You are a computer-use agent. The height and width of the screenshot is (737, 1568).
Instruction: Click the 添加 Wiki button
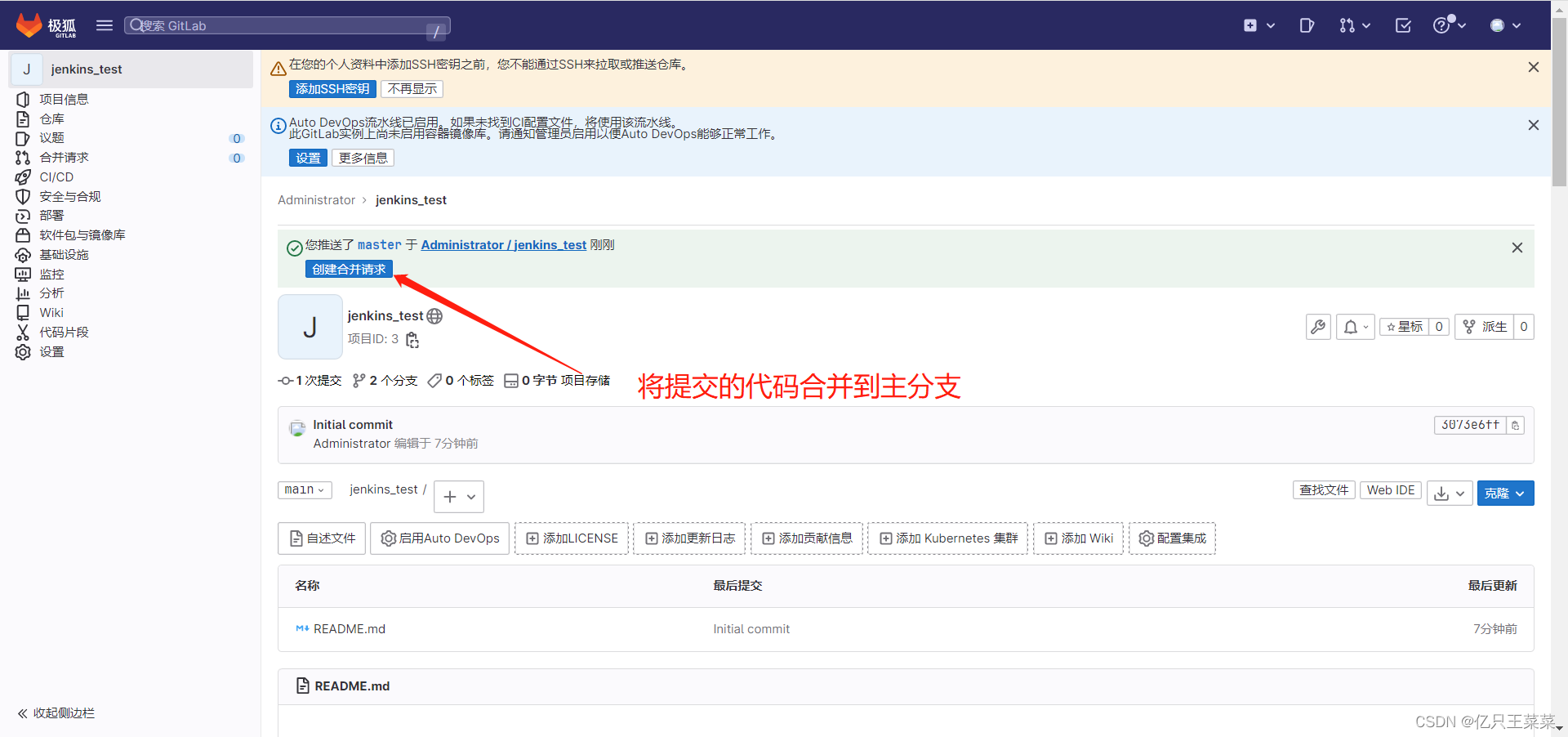1079,538
